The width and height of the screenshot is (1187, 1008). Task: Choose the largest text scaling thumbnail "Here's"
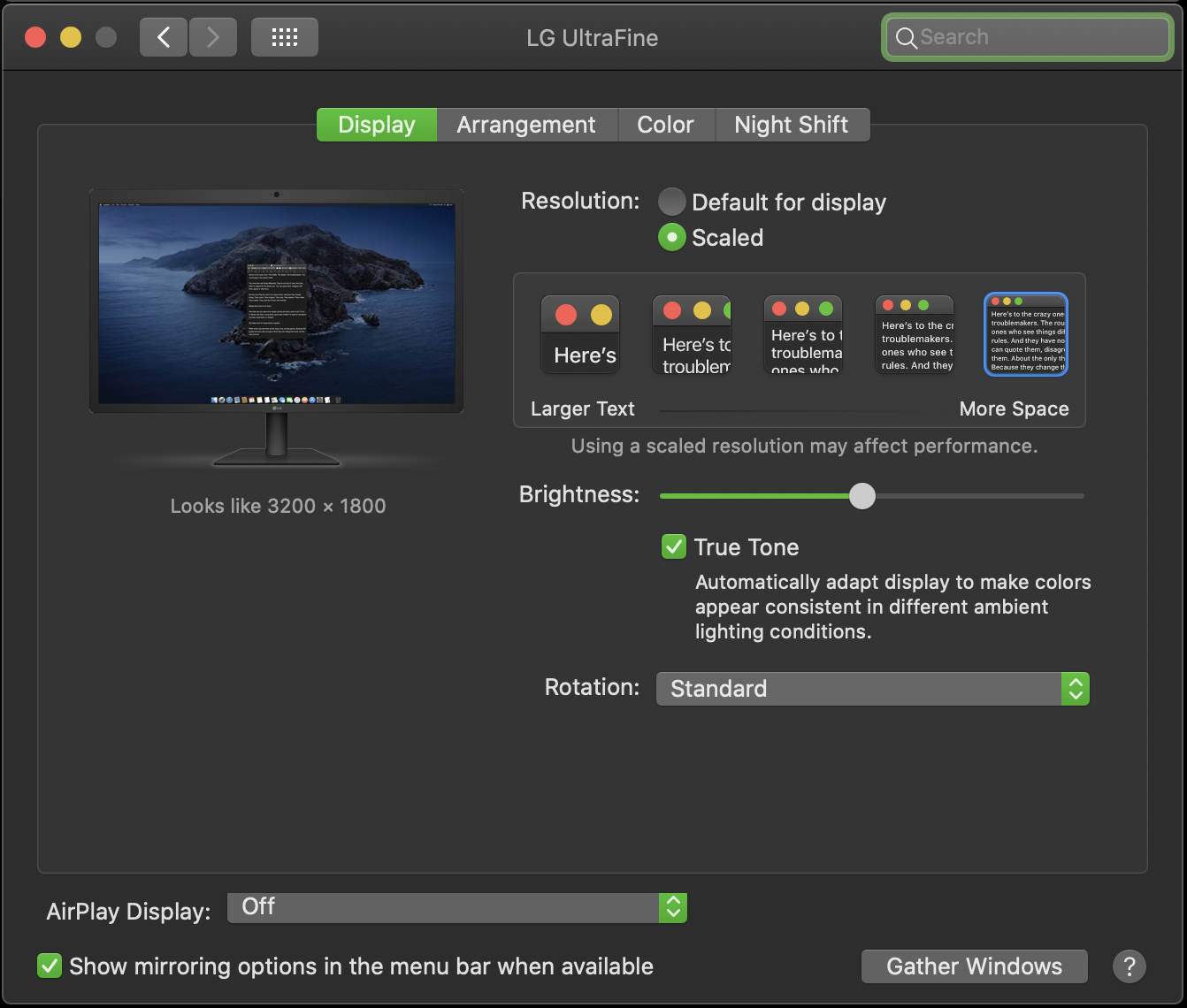click(580, 334)
